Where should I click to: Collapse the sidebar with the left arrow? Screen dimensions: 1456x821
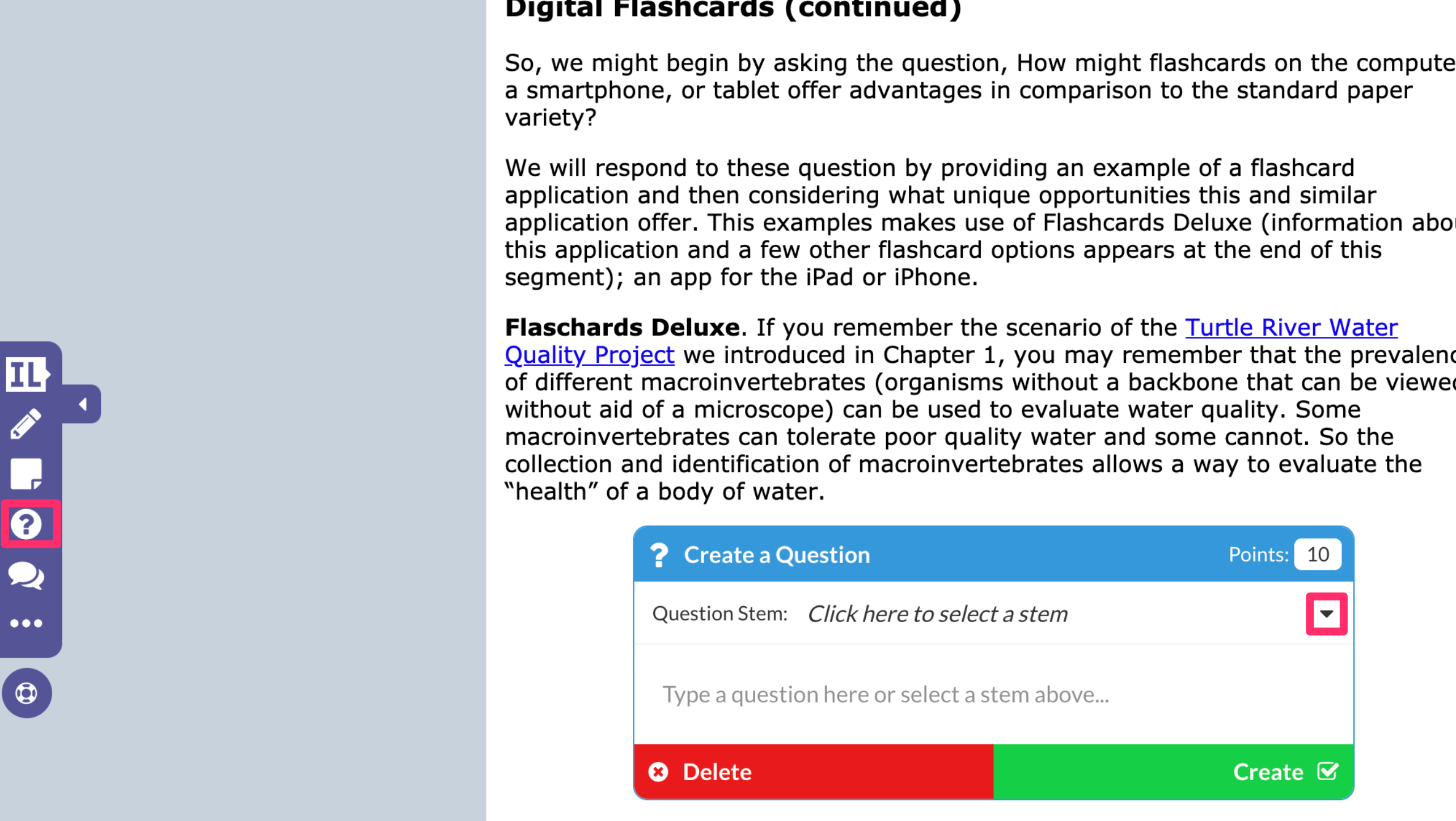[x=83, y=404]
